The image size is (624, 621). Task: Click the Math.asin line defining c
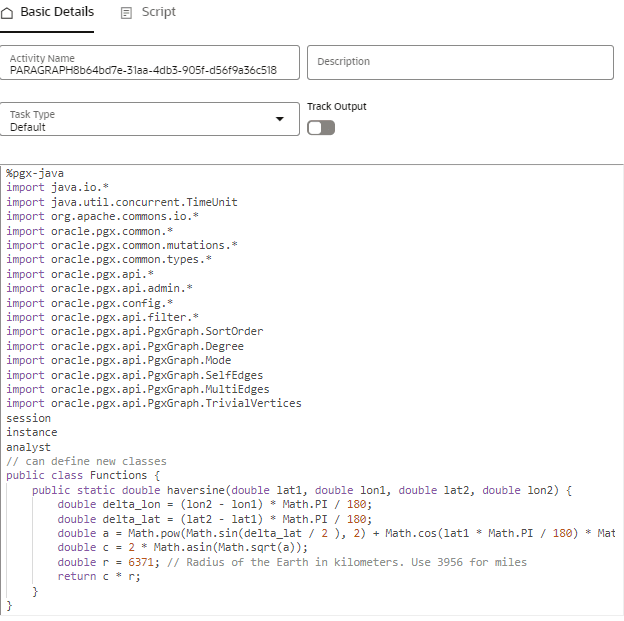coord(183,548)
